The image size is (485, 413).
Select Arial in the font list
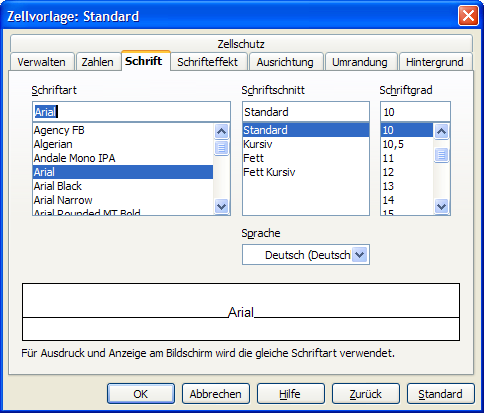tap(123, 172)
